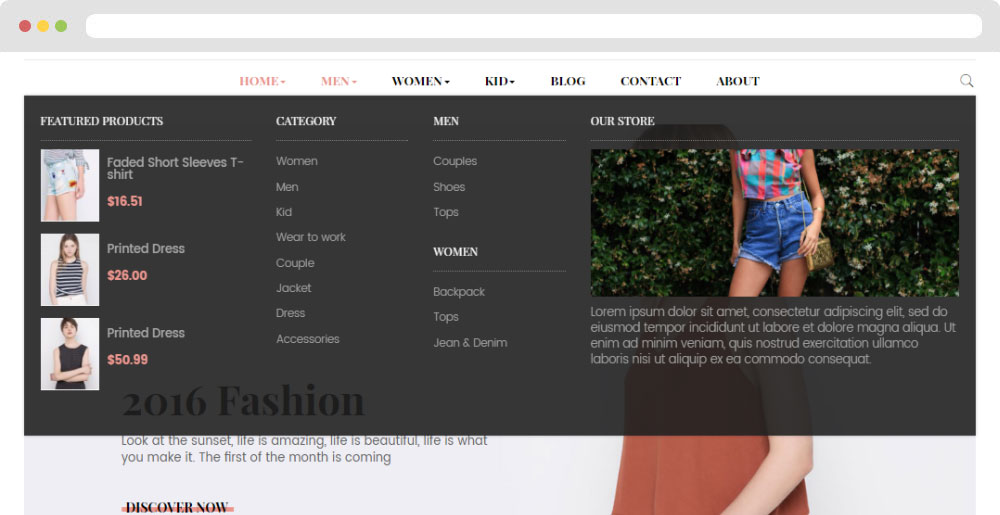Go to Men category link

[287, 187]
